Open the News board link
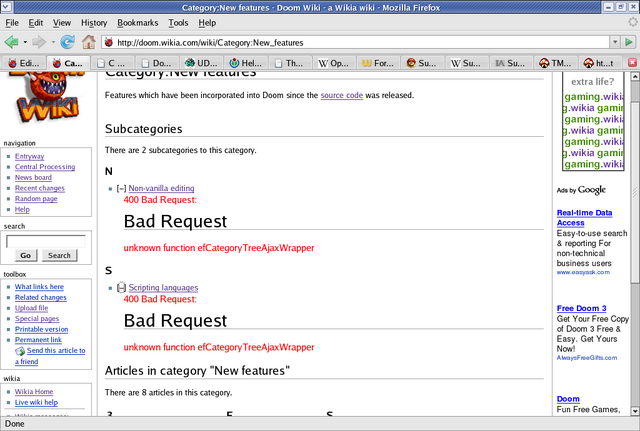 click(x=33, y=178)
